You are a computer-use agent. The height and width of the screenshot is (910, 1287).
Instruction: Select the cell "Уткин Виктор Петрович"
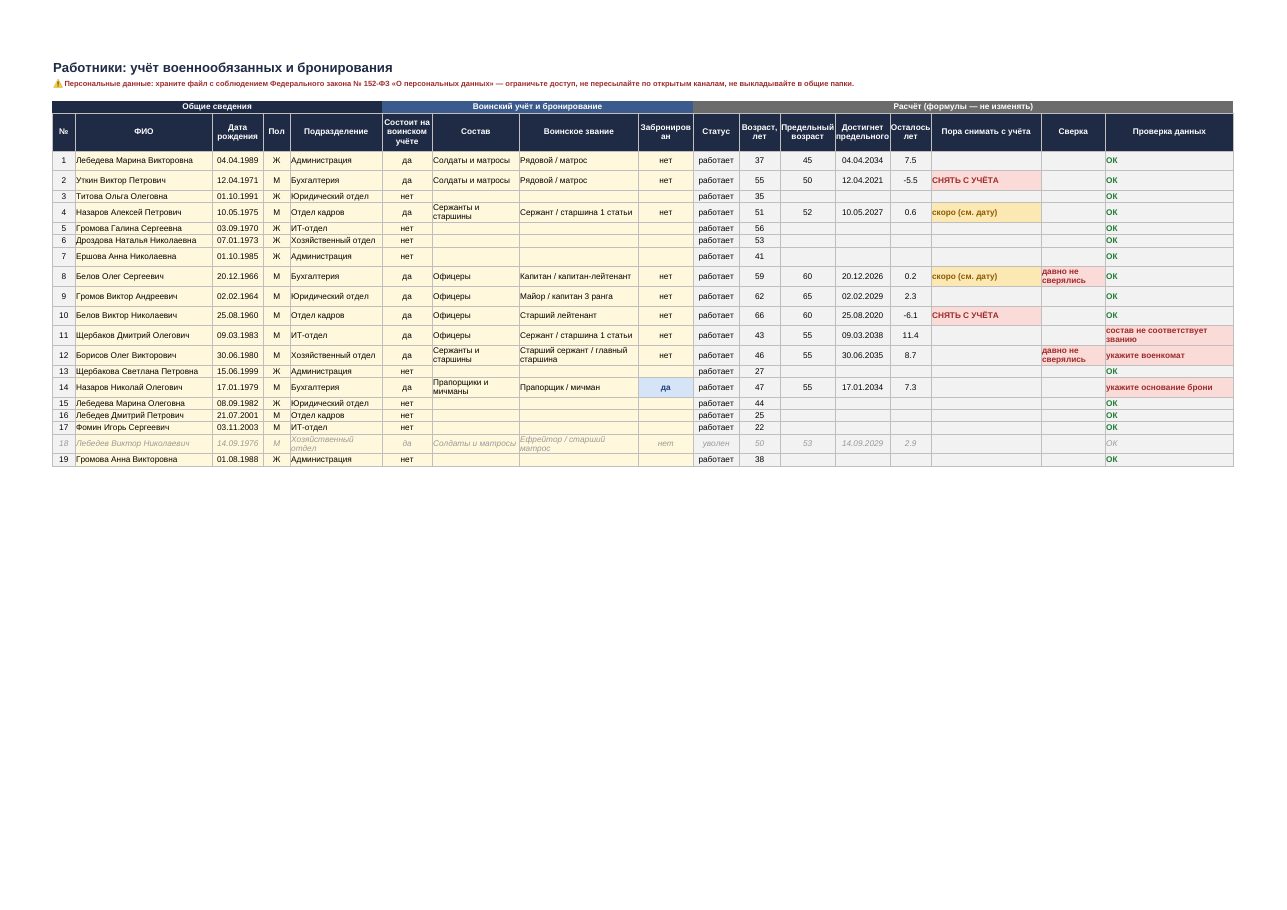pos(144,181)
